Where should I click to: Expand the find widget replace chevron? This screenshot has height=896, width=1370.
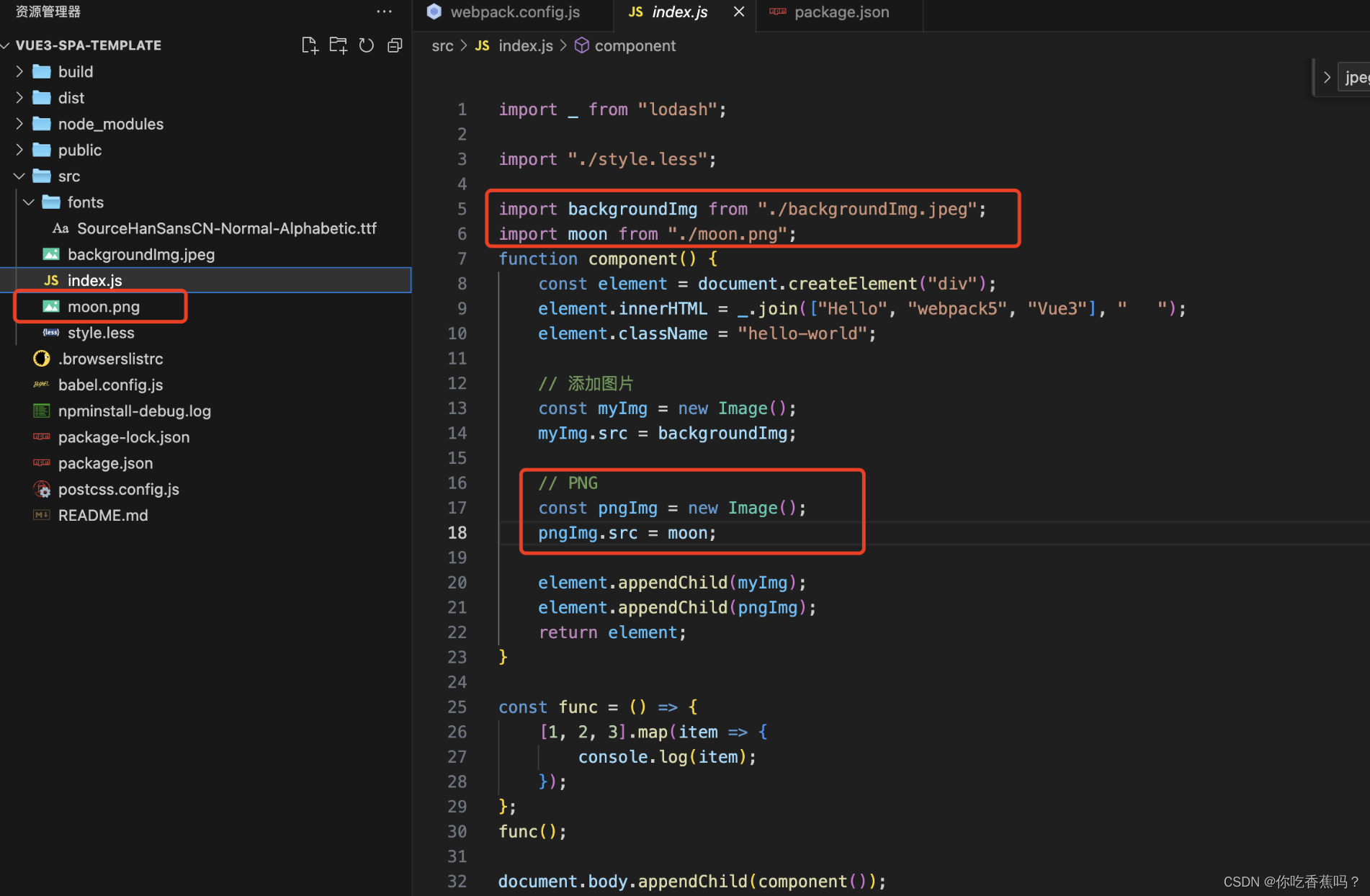click(1326, 77)
